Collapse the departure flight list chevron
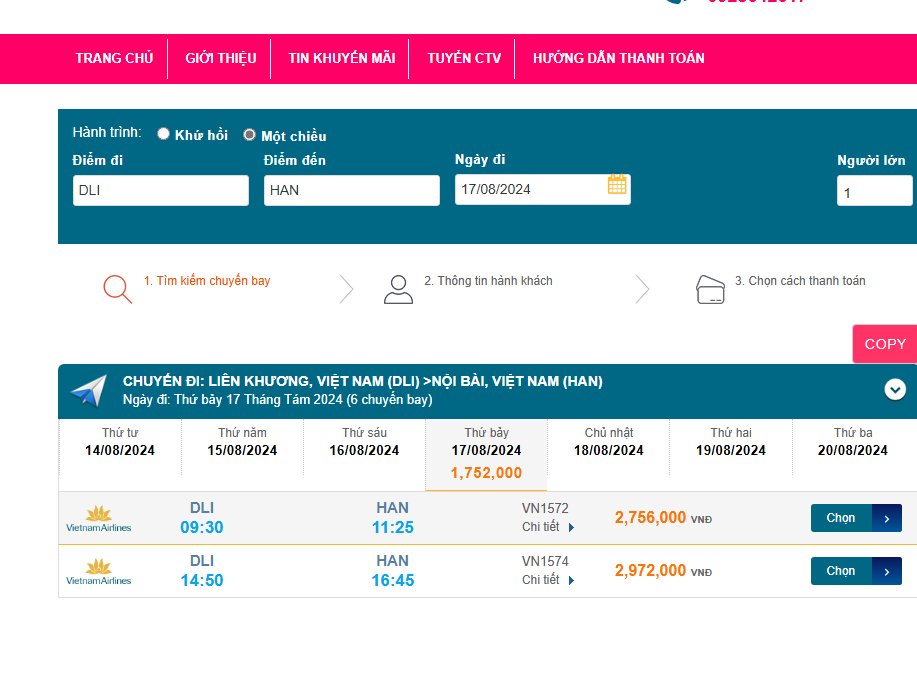Viewport: 917px width, 679px height. pyautogui.click(x=895, y=390)
